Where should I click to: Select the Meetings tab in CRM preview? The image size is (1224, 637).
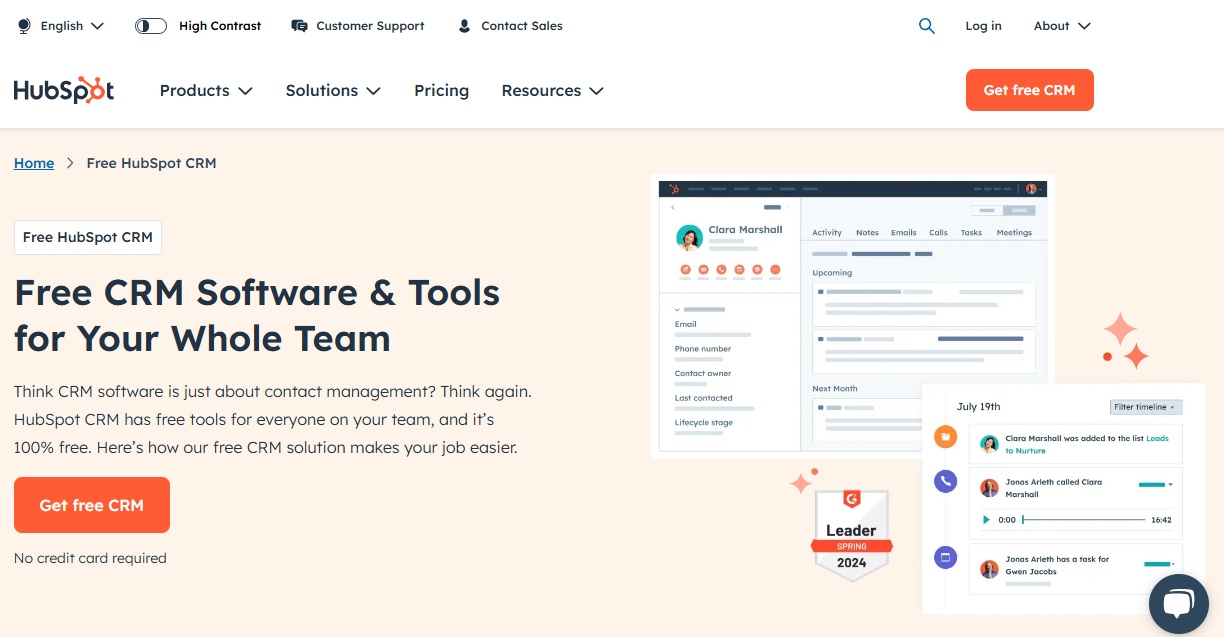[1014, 232]
